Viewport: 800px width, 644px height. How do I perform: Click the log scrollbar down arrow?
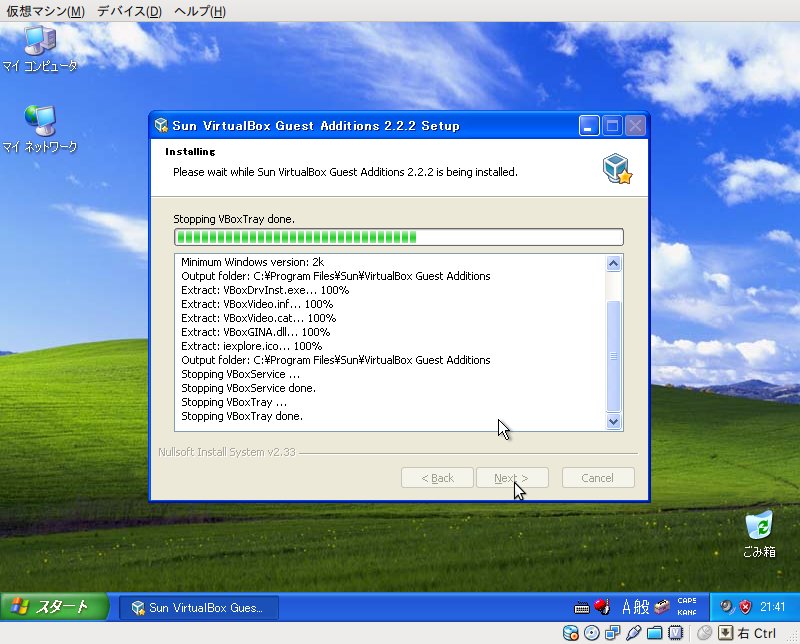click(x=613, y=422)
